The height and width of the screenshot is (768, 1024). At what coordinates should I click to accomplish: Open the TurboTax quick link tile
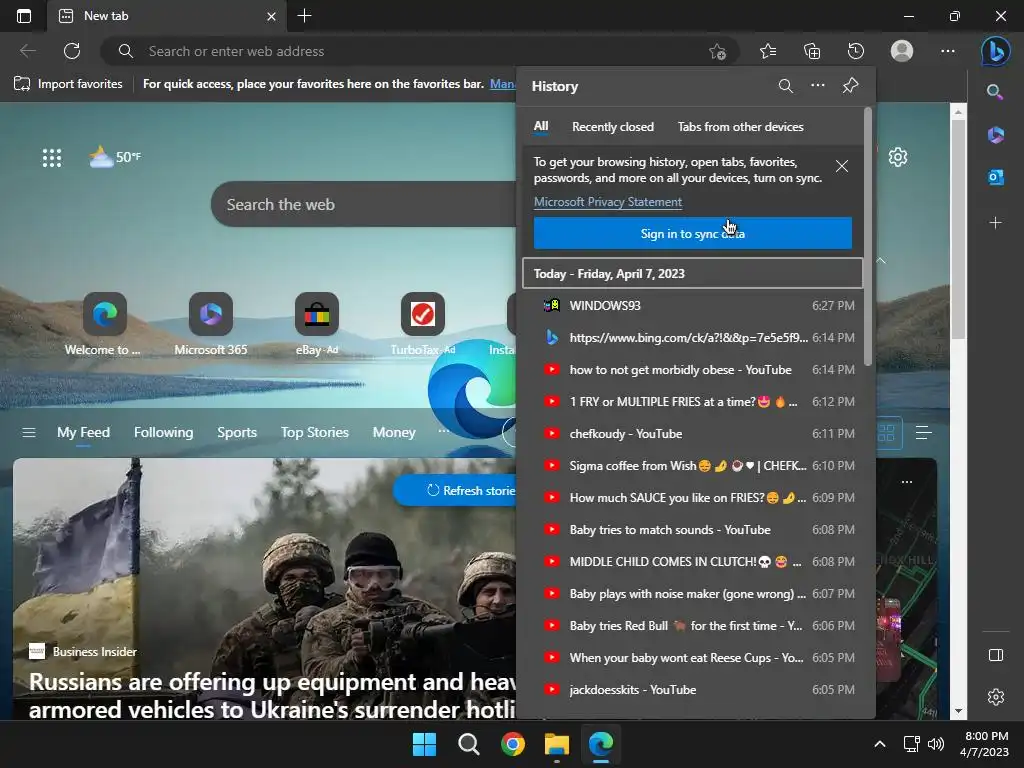pyautogui.click(x=423, y=325)
